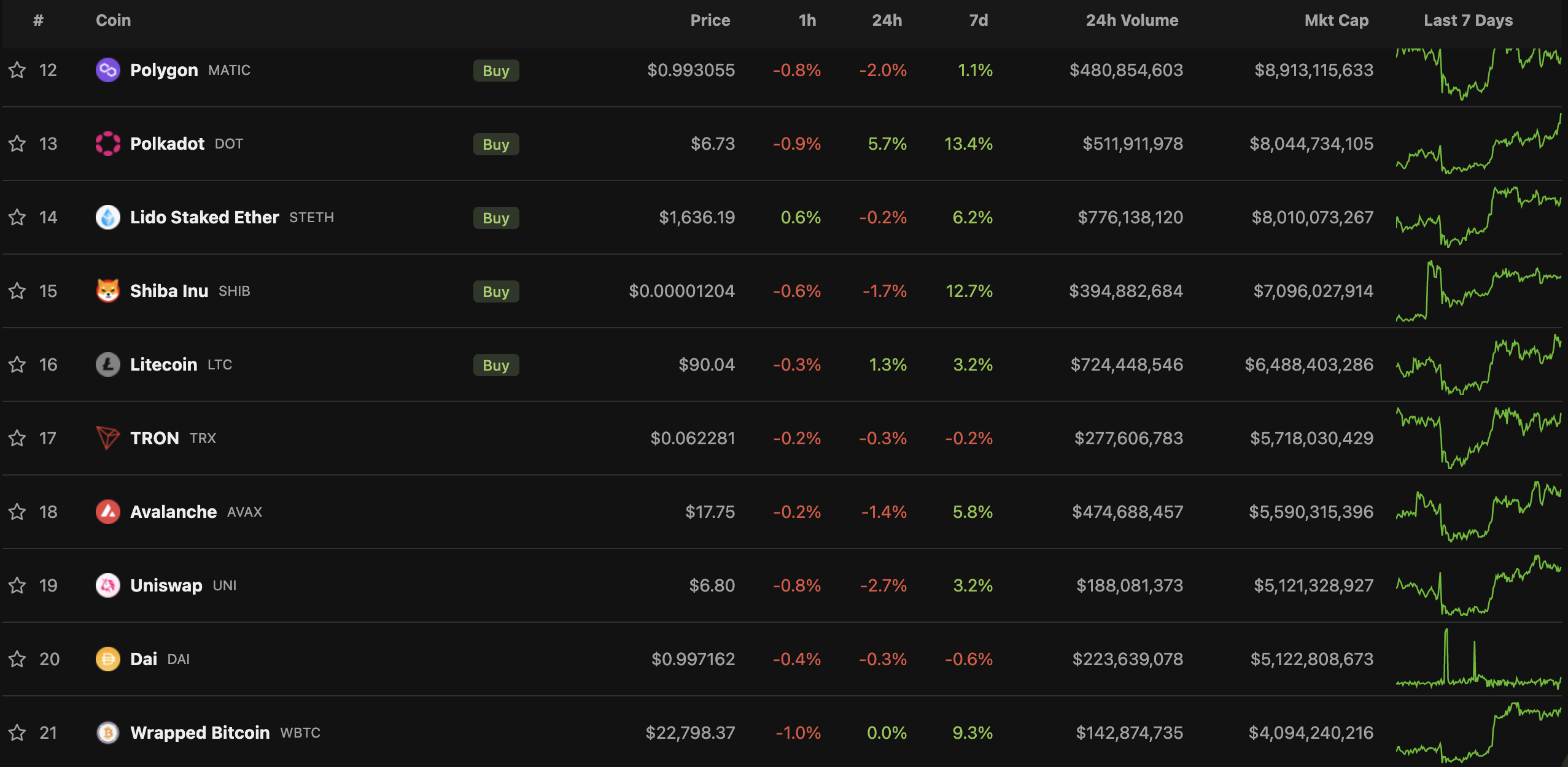Star Lido Staked Ether as favorite
The image size is (1568, 767).
[17, 217]
